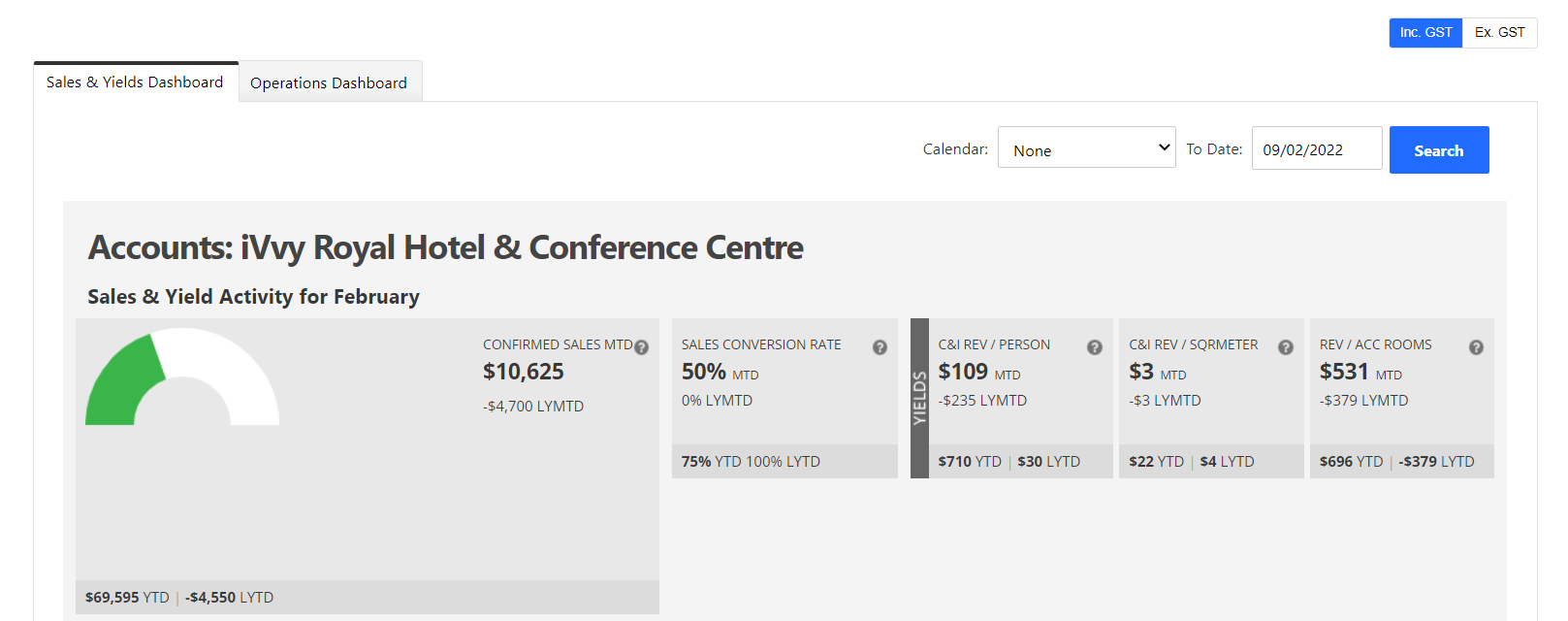Click the 0% LYMTD text
The image size is (1568, 621).
point(717,401)
